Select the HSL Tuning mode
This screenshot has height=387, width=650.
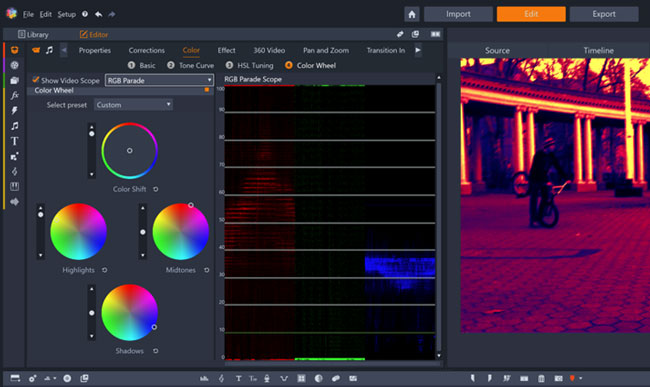(x=250, y=65)
